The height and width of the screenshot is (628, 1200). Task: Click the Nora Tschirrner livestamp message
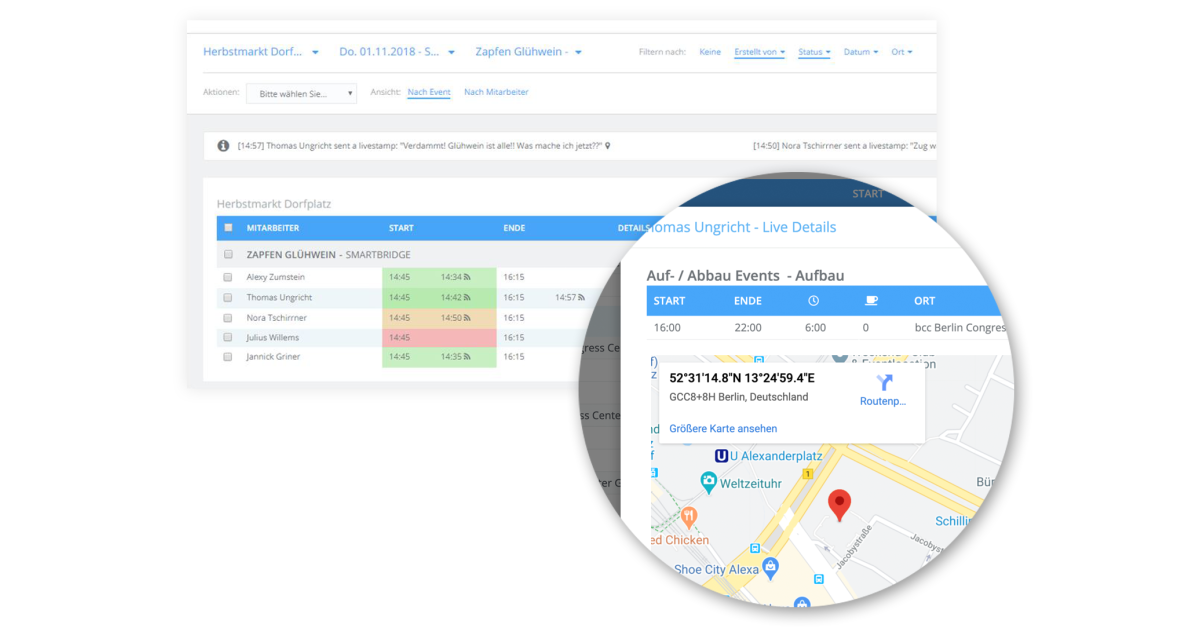(845, 146)
